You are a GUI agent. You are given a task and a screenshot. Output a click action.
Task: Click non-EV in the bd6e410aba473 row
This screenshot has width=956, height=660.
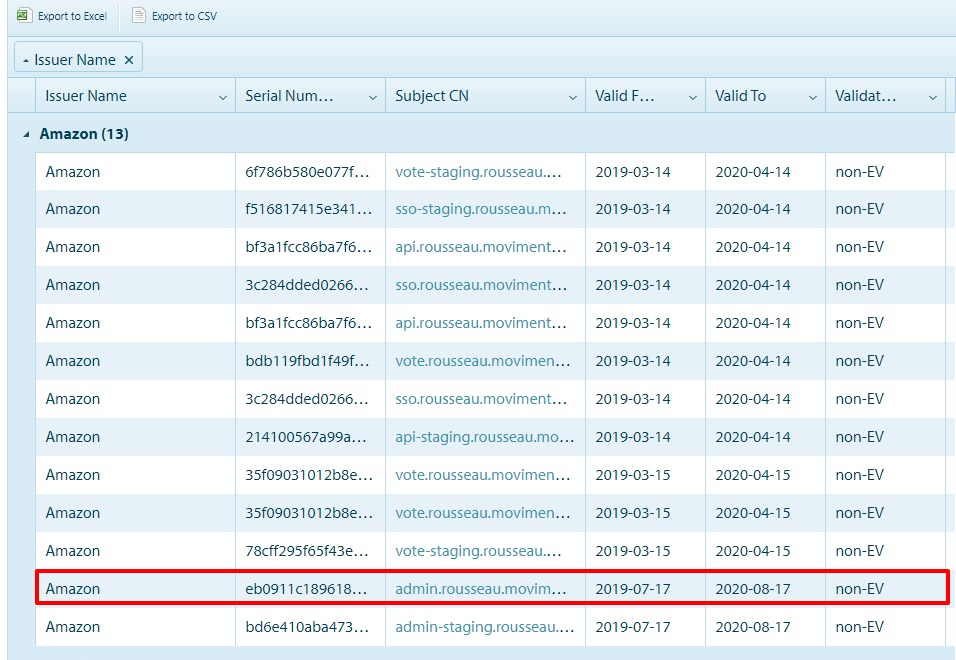click(x=859, y=626)
